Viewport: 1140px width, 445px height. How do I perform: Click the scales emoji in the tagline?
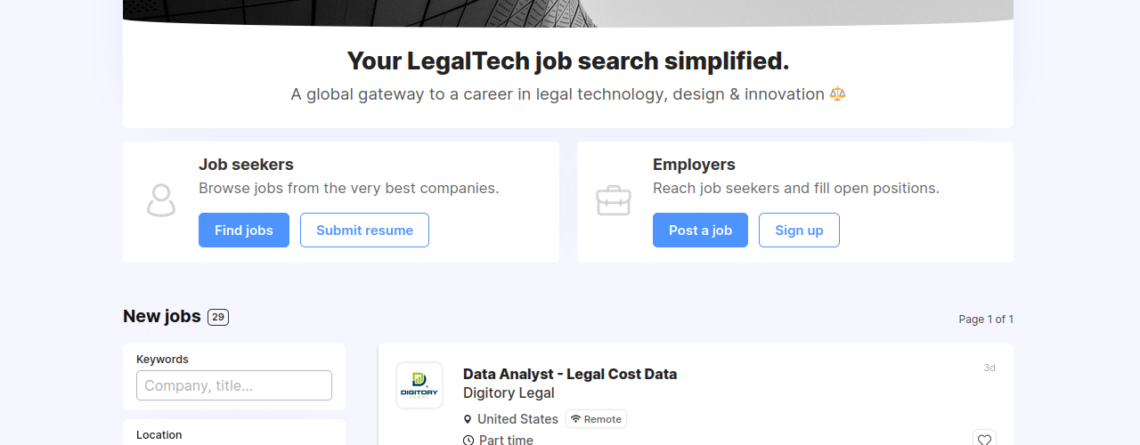click(x=837, y=94)
